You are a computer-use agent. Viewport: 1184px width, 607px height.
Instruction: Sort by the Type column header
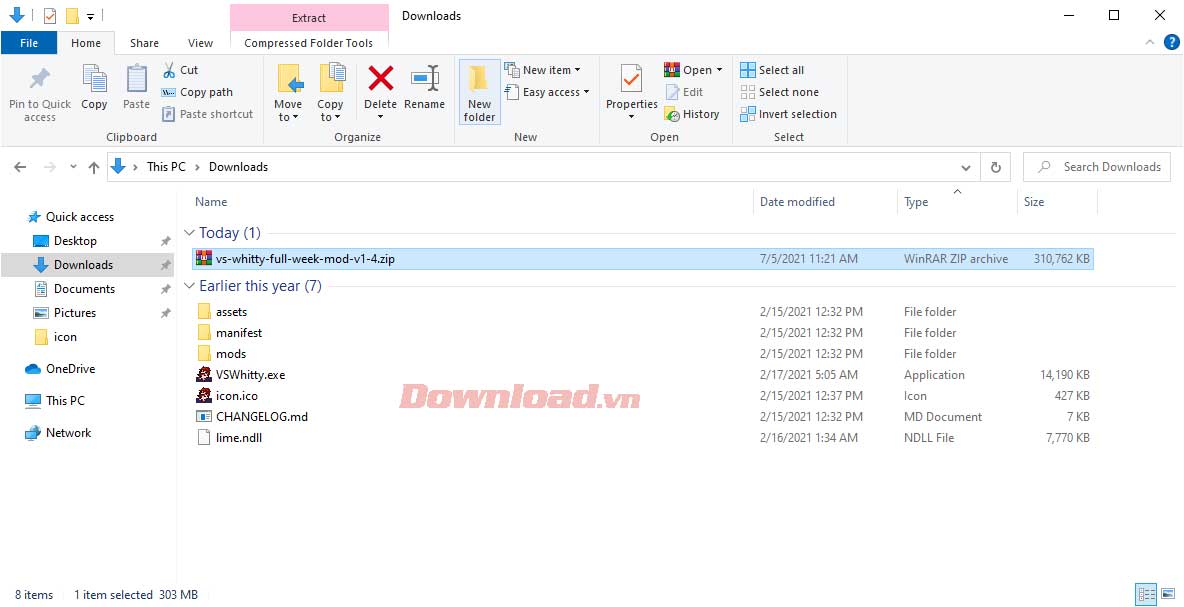pyautogui.click(x=916, y=202)
